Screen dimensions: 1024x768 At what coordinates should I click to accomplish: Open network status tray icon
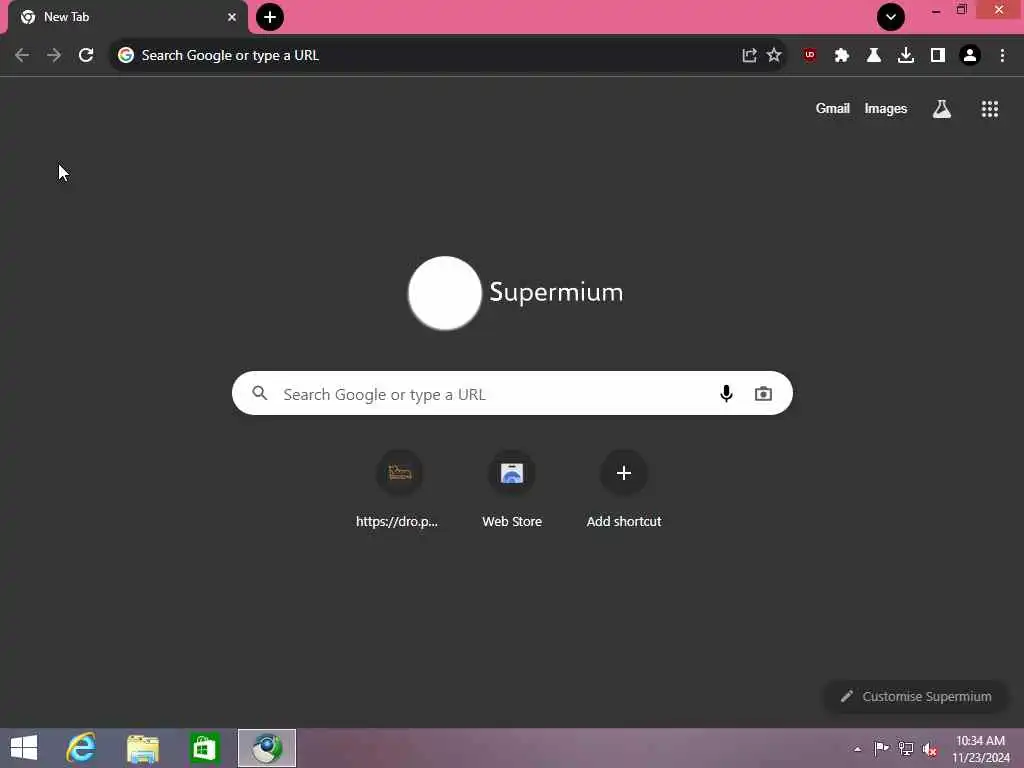pyautogui.click(x=905, y=749)
